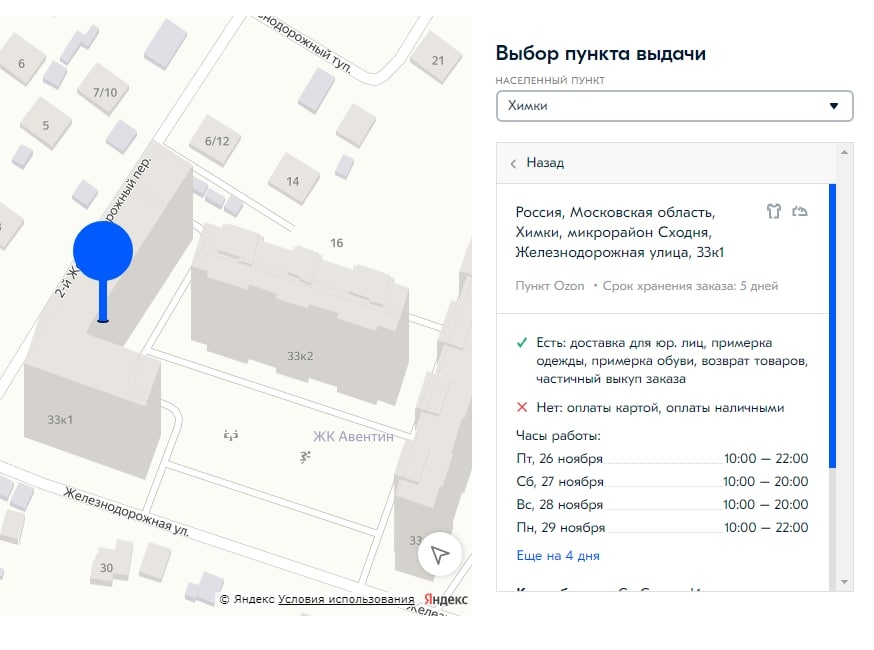Click the sports ground icon on map

tap(304, 457)
